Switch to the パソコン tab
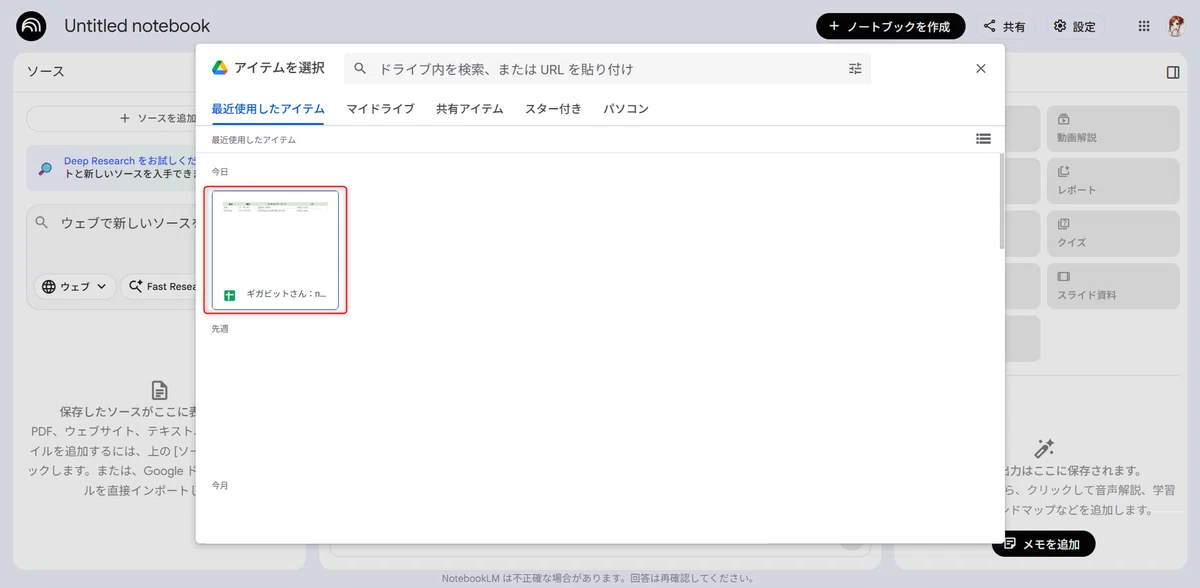Viewport: 1200px width, 588px height. [626, 109]
